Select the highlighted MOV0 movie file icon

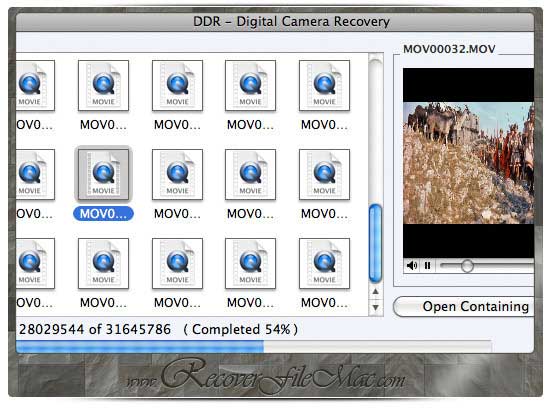(x=103, y=174)
